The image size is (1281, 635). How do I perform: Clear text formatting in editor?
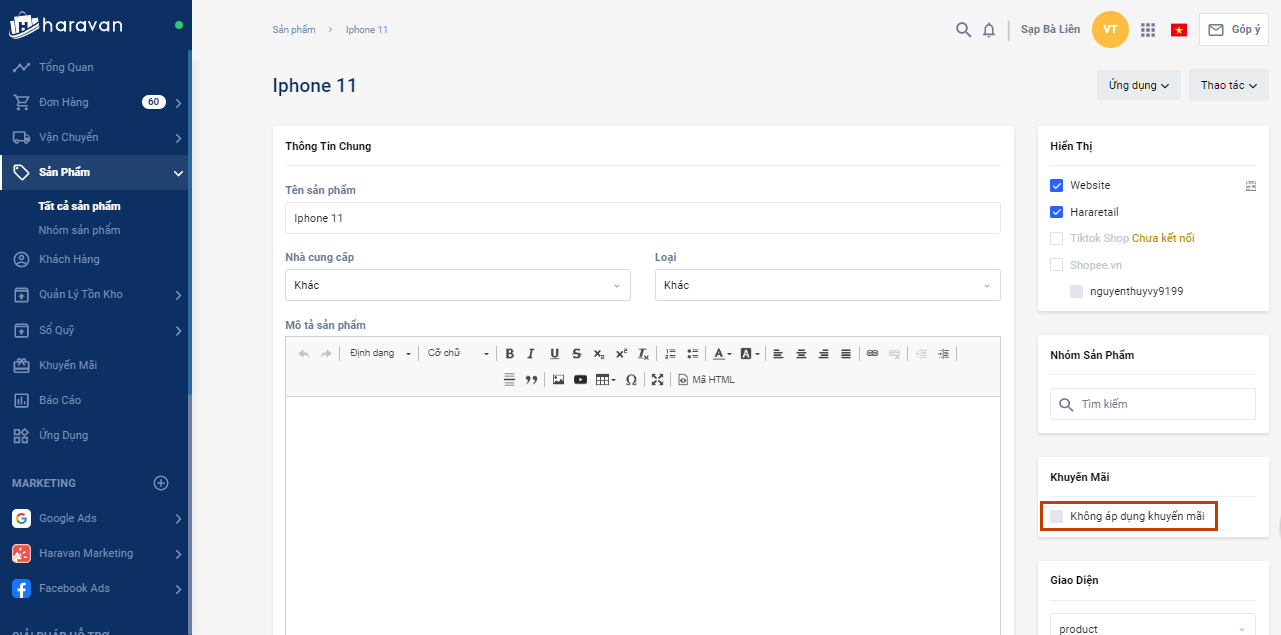click(644, 353)
